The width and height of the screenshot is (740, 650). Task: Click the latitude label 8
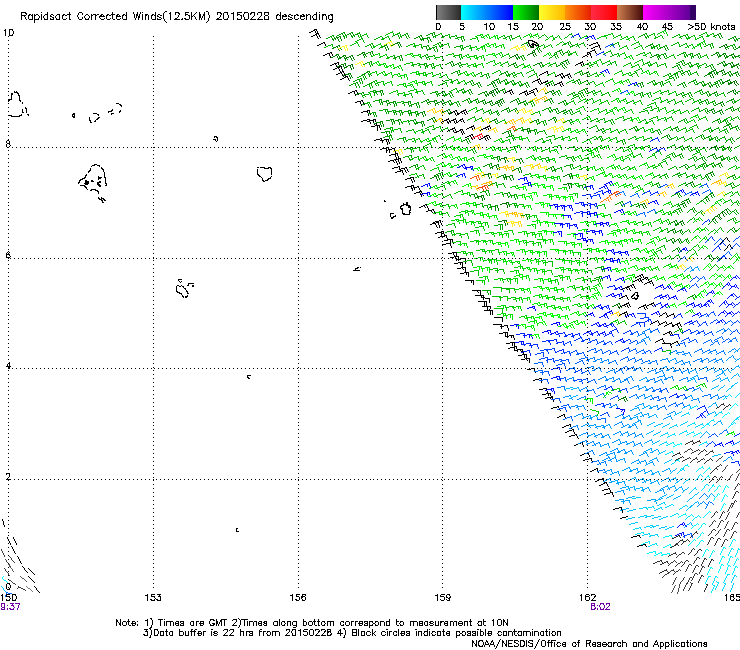[x=8, y=144]
